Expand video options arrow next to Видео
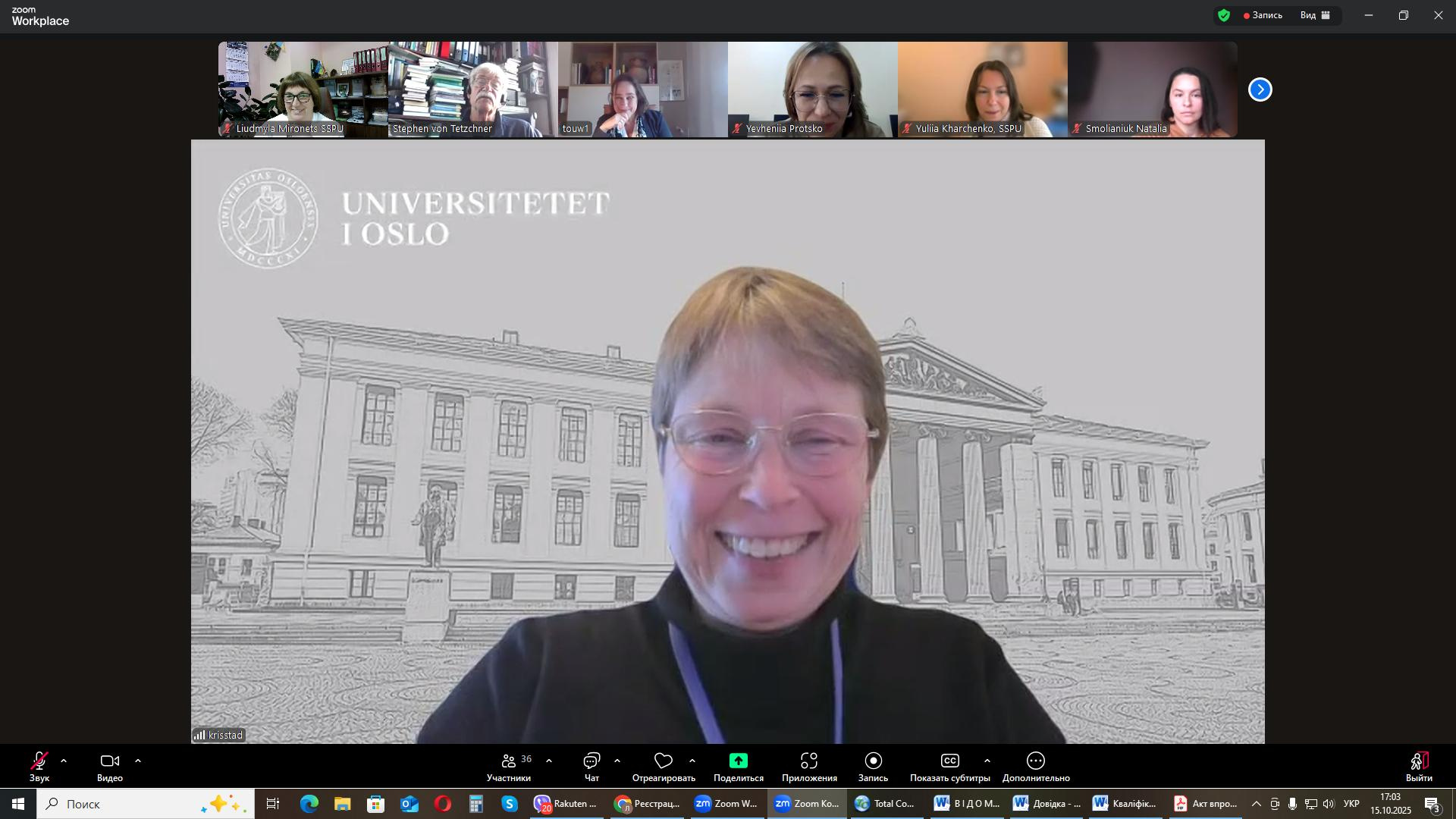Image resolution: width=1456 pixels, height=819 pixels. tap(138, 761)
